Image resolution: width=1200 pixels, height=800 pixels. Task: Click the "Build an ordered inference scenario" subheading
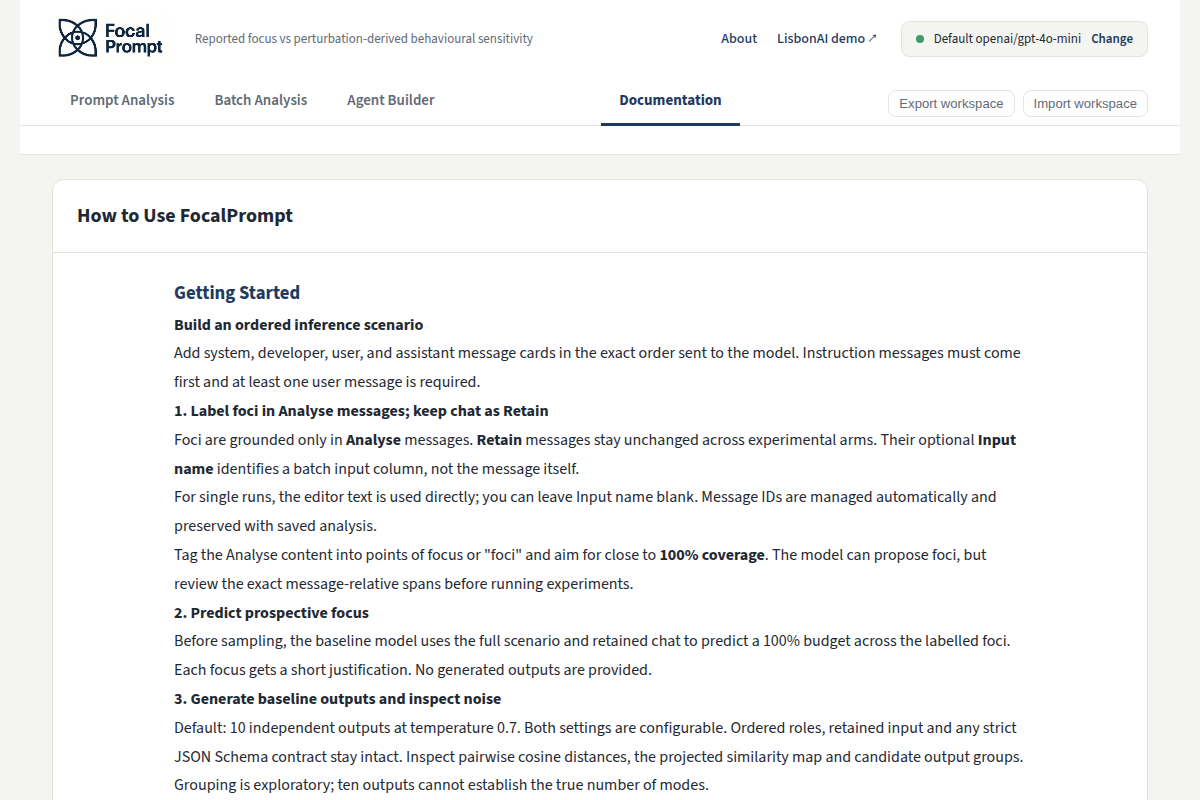tap(299, 325)
